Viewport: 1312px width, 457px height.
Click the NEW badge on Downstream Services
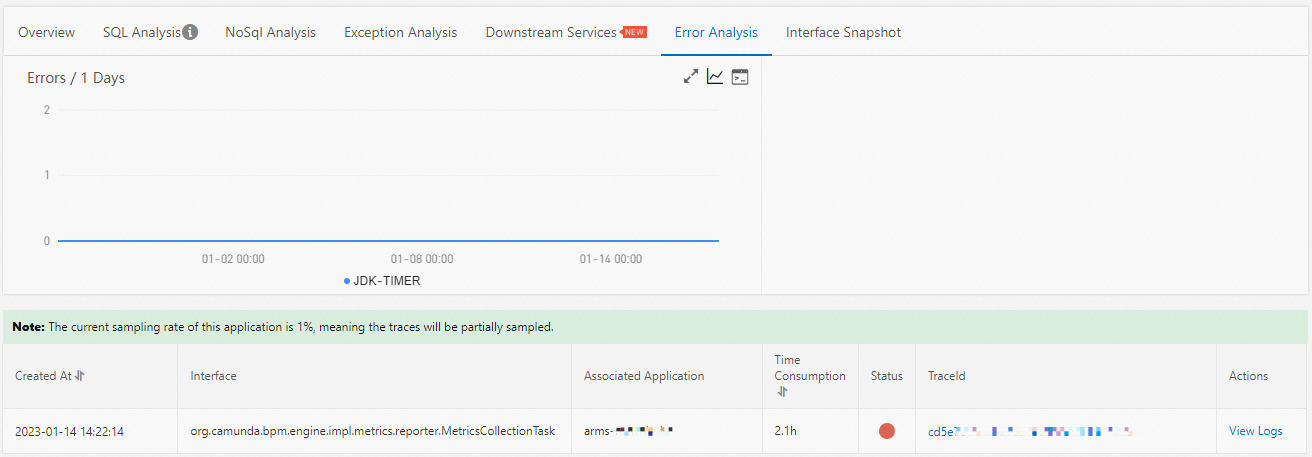coord(635,32)
